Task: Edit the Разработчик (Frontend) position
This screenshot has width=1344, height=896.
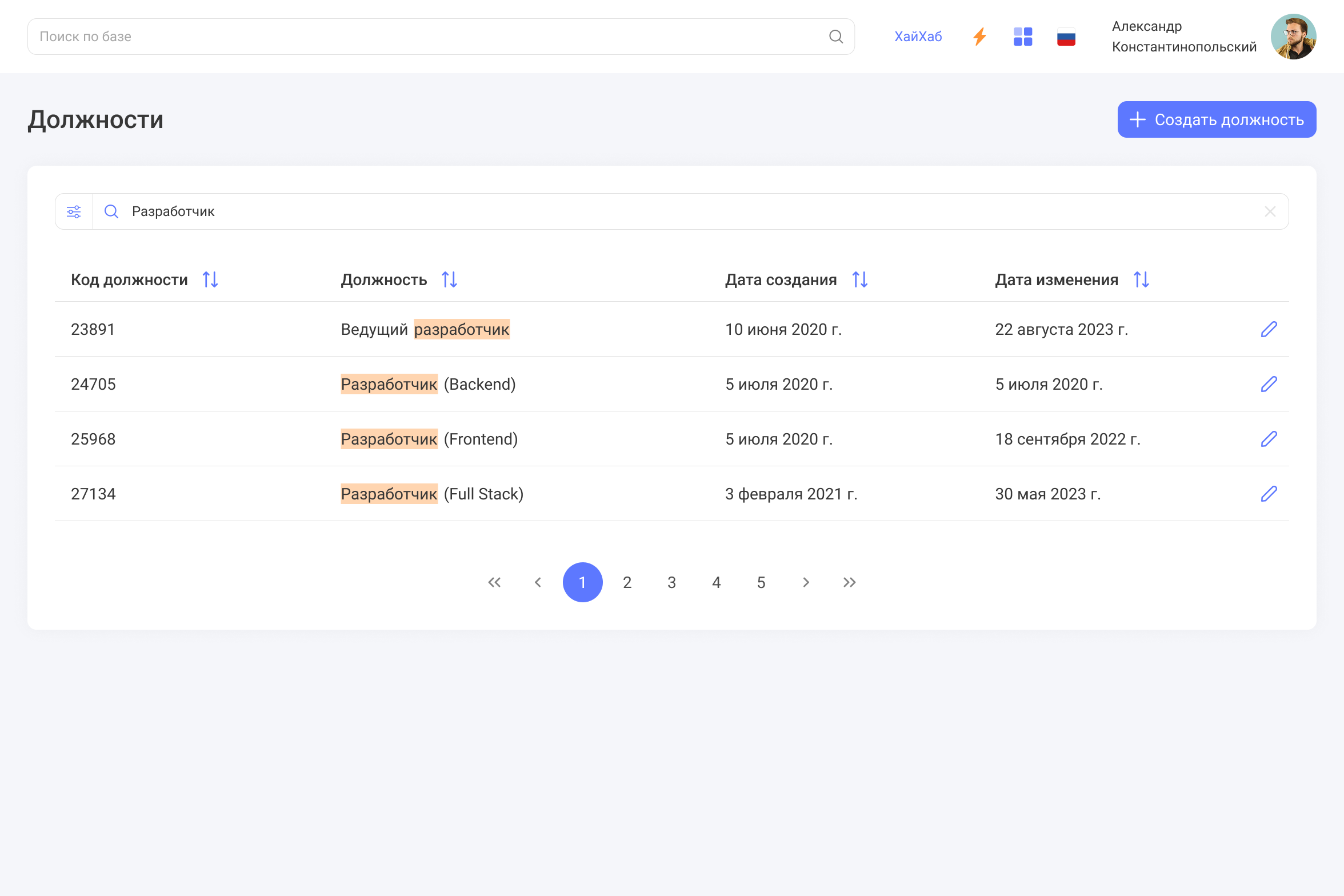Action: (1269, 439)
